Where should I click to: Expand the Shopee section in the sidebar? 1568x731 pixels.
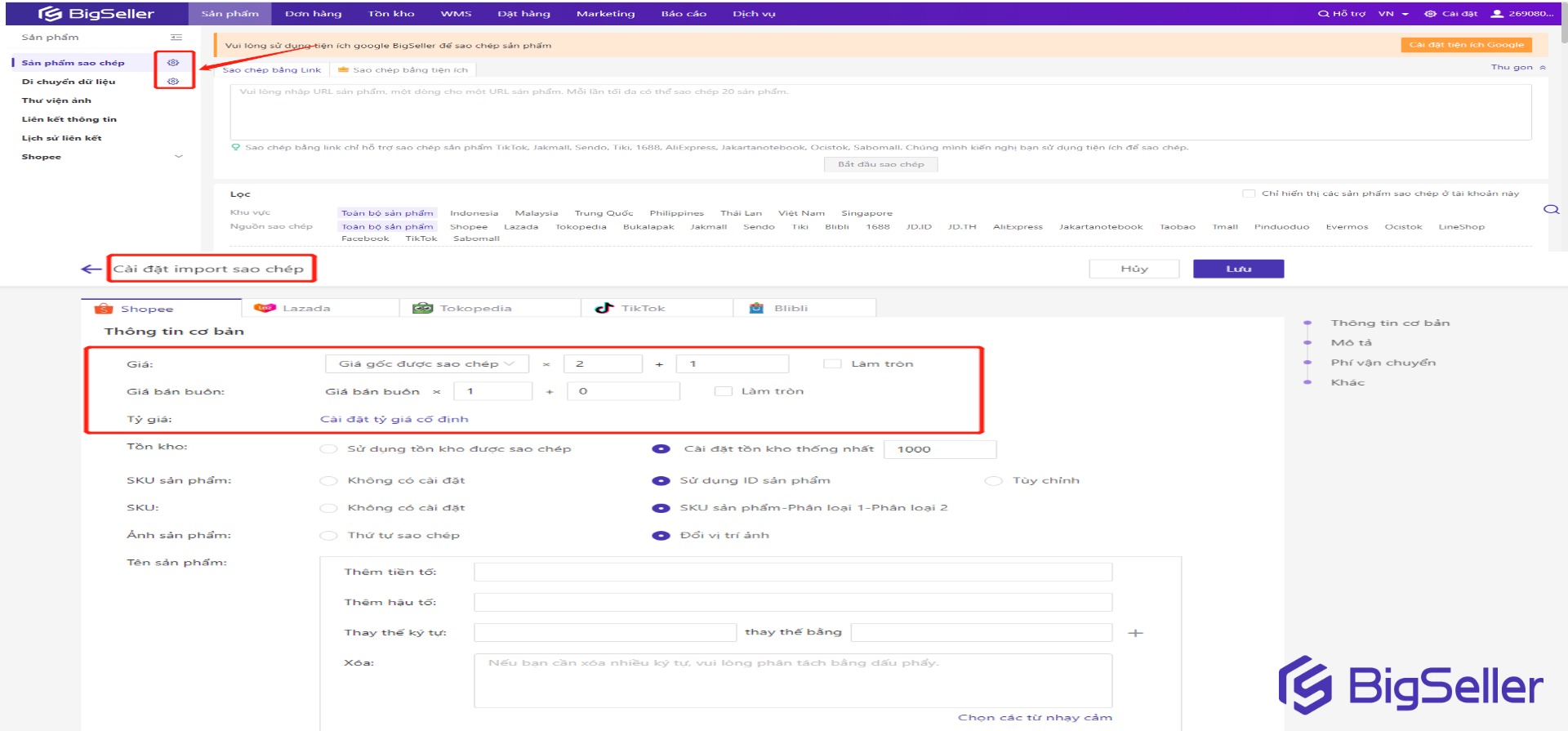tap(179, 157)
